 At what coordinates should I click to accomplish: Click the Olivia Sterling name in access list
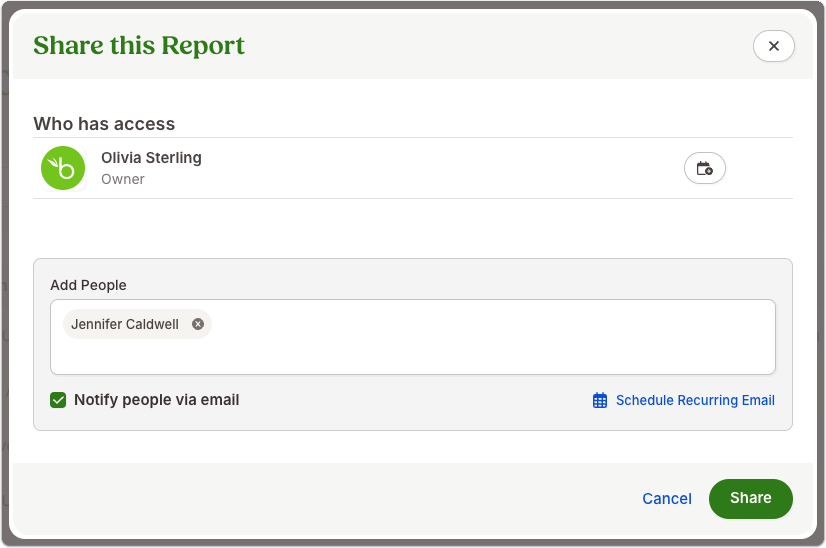point(151,158)
